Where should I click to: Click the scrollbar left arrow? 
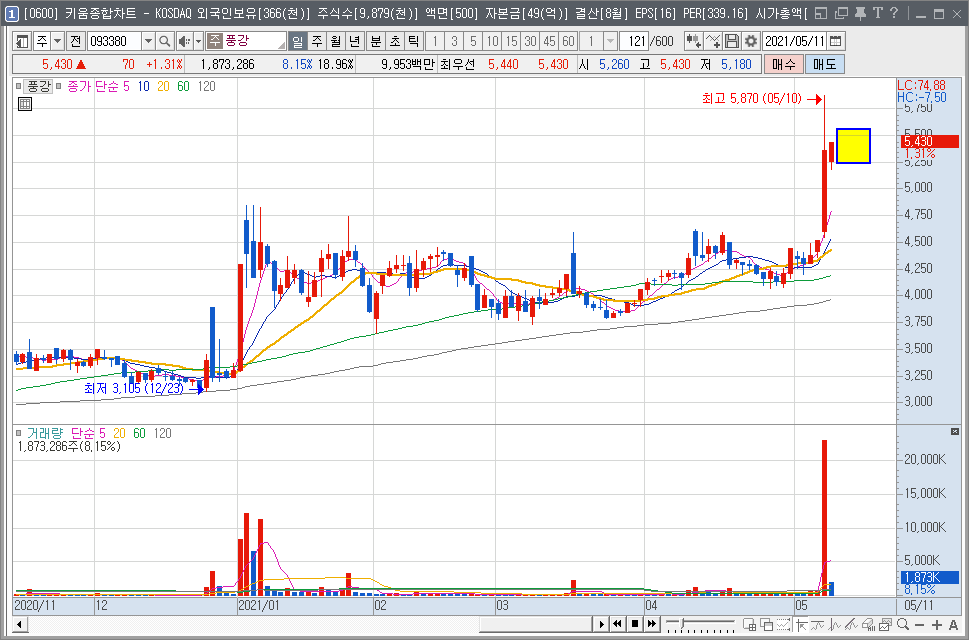tap(20, 625)
